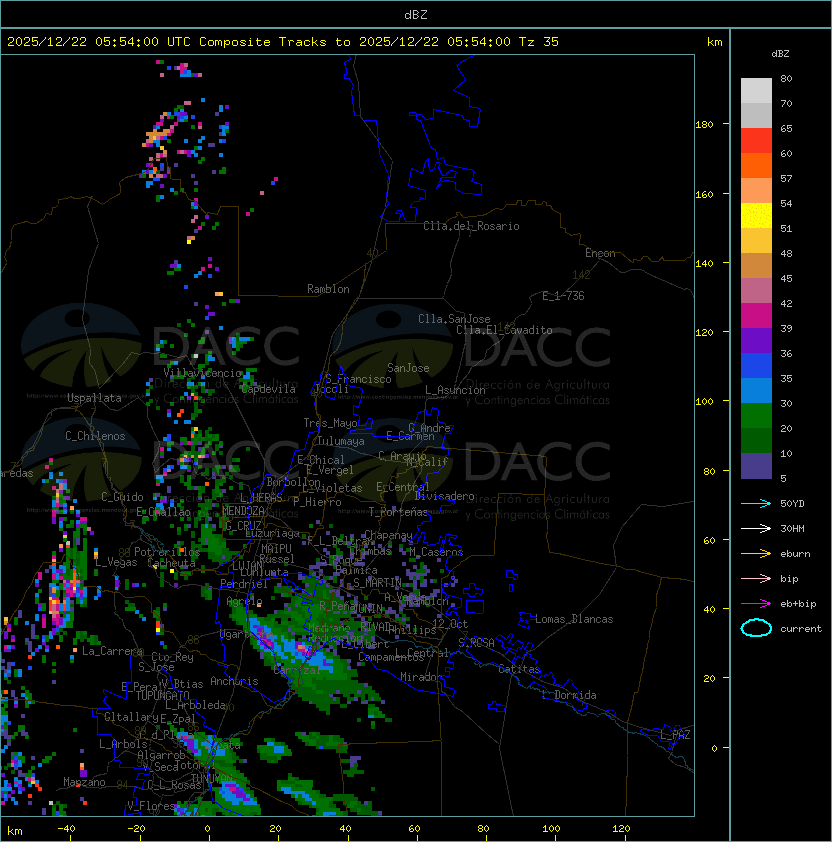832x842 pixels.
Task: Click the 'E_1-736' map label
Action: 563,296
